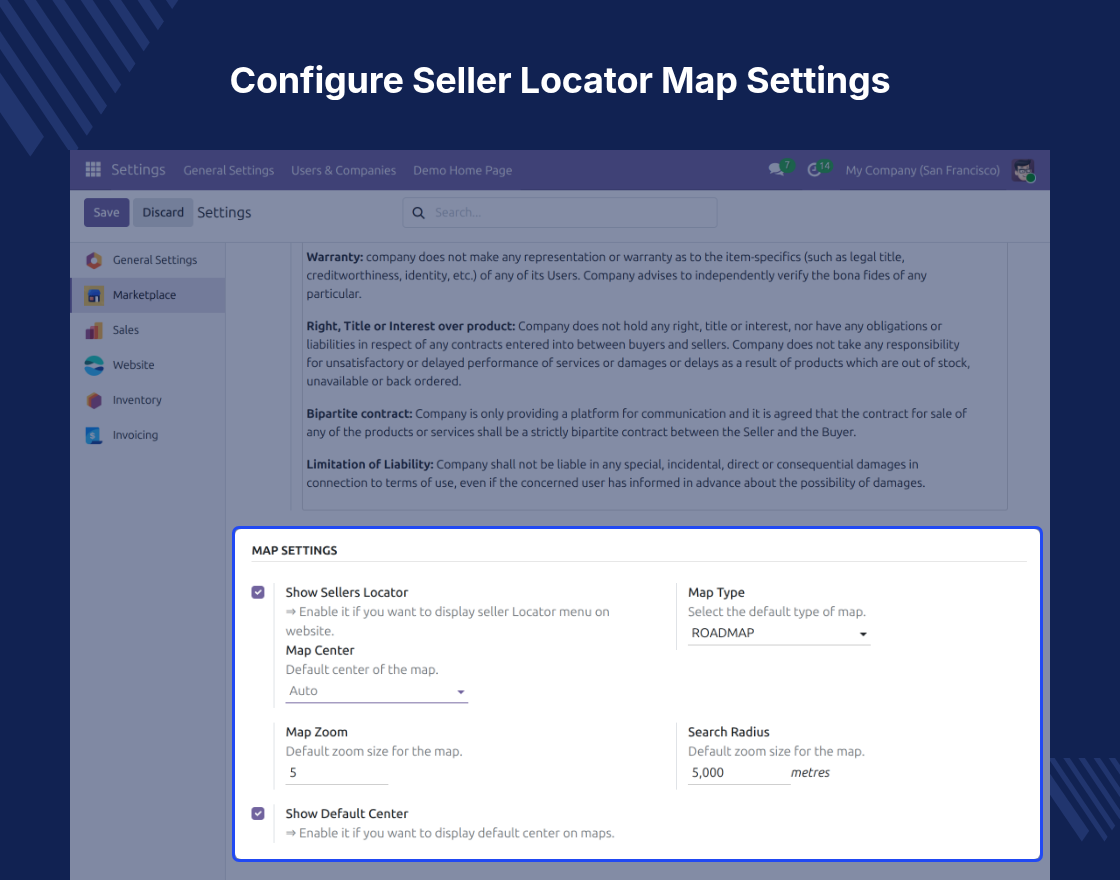Toggle Show Default Center checkbox
Viewport: 1120px width, 880px height.
(258, 814)
